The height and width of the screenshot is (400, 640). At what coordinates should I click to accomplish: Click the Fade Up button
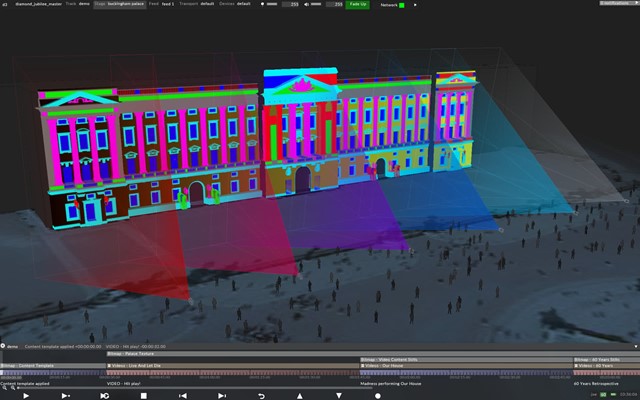pyautogui.click(x=358, y=4)
